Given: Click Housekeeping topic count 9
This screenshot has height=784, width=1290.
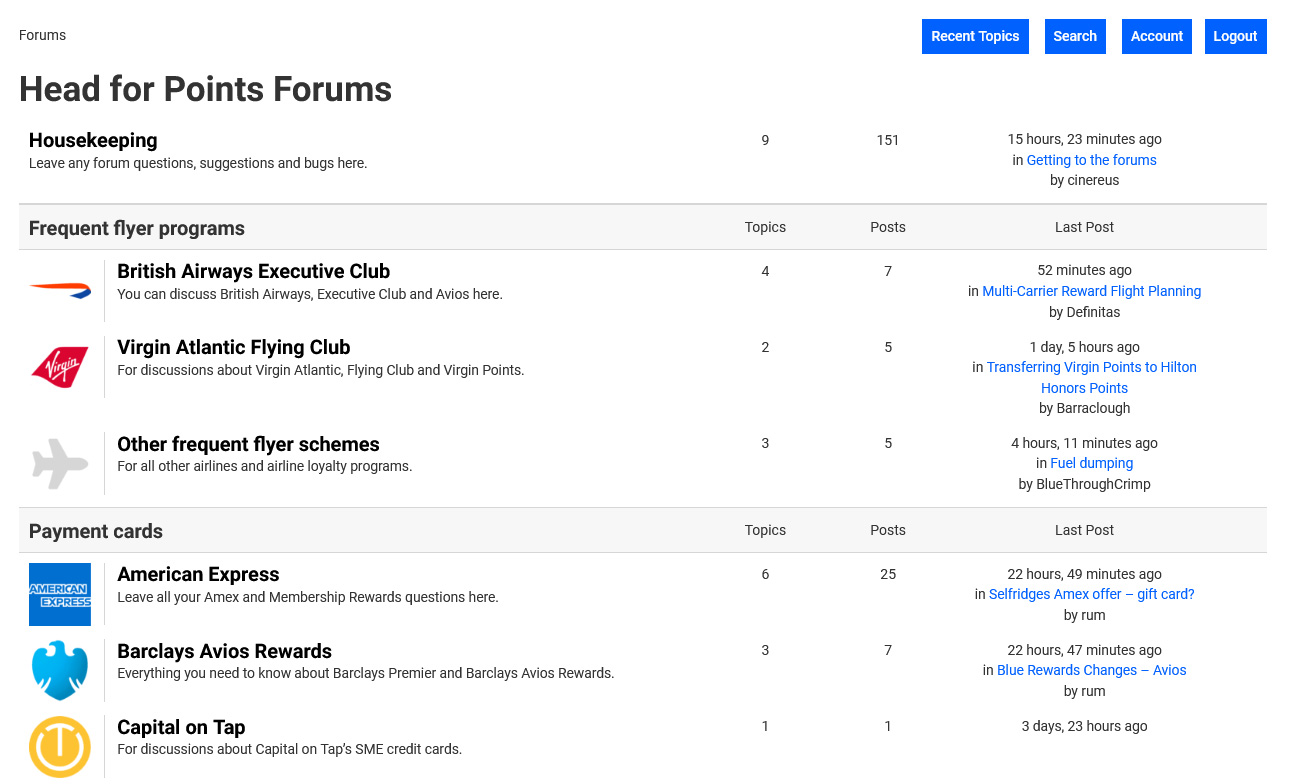Looking at the screenshot, I should coord(765,140).
